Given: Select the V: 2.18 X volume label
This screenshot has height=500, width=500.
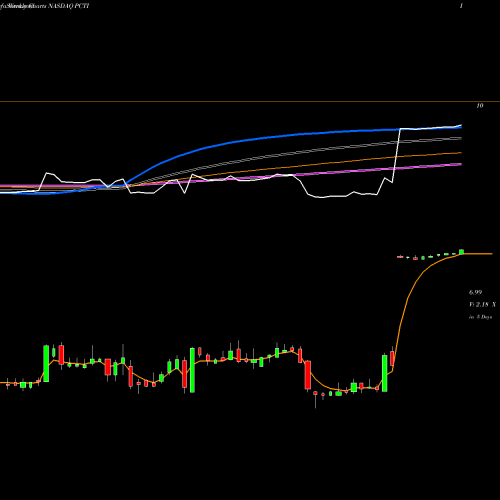Looking at the screenshot, I should (x=482, y=304).
